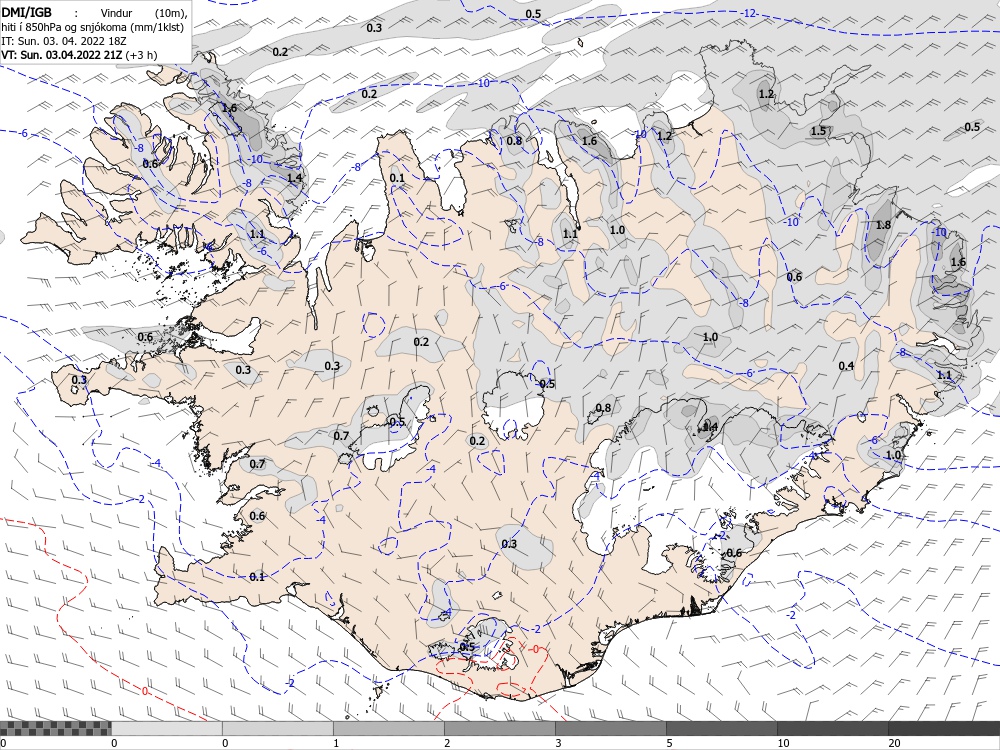Image resolution: width=1000 pixels, height=750 pixels.
Task: Click the legend scale label '1'
Action: coord(336,743)
